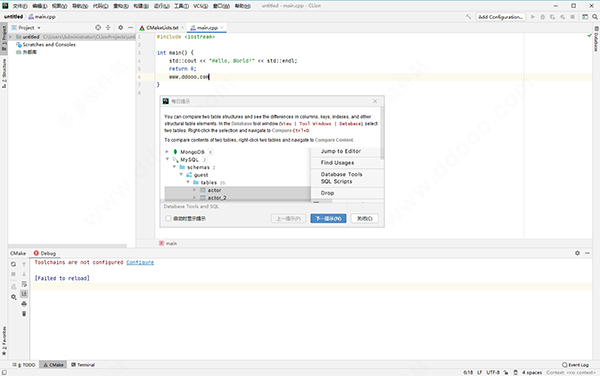Expand actor table row in tip image
This screenshot has height=376, width=600.
pyautogui.click(x=194, y=190)
